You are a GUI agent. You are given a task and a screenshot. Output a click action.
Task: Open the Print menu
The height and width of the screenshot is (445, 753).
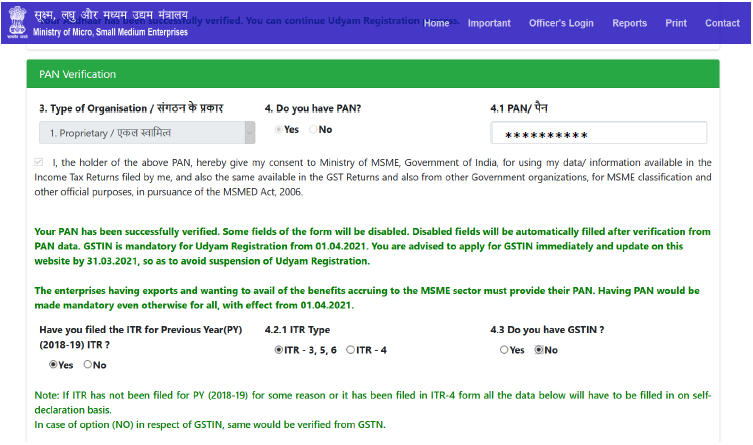tap(676, 23)
